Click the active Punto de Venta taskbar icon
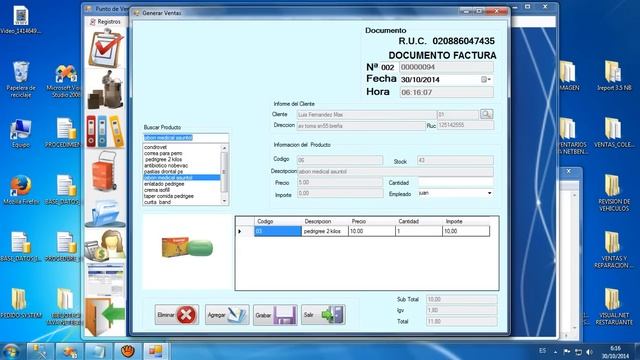 [156, 351]
